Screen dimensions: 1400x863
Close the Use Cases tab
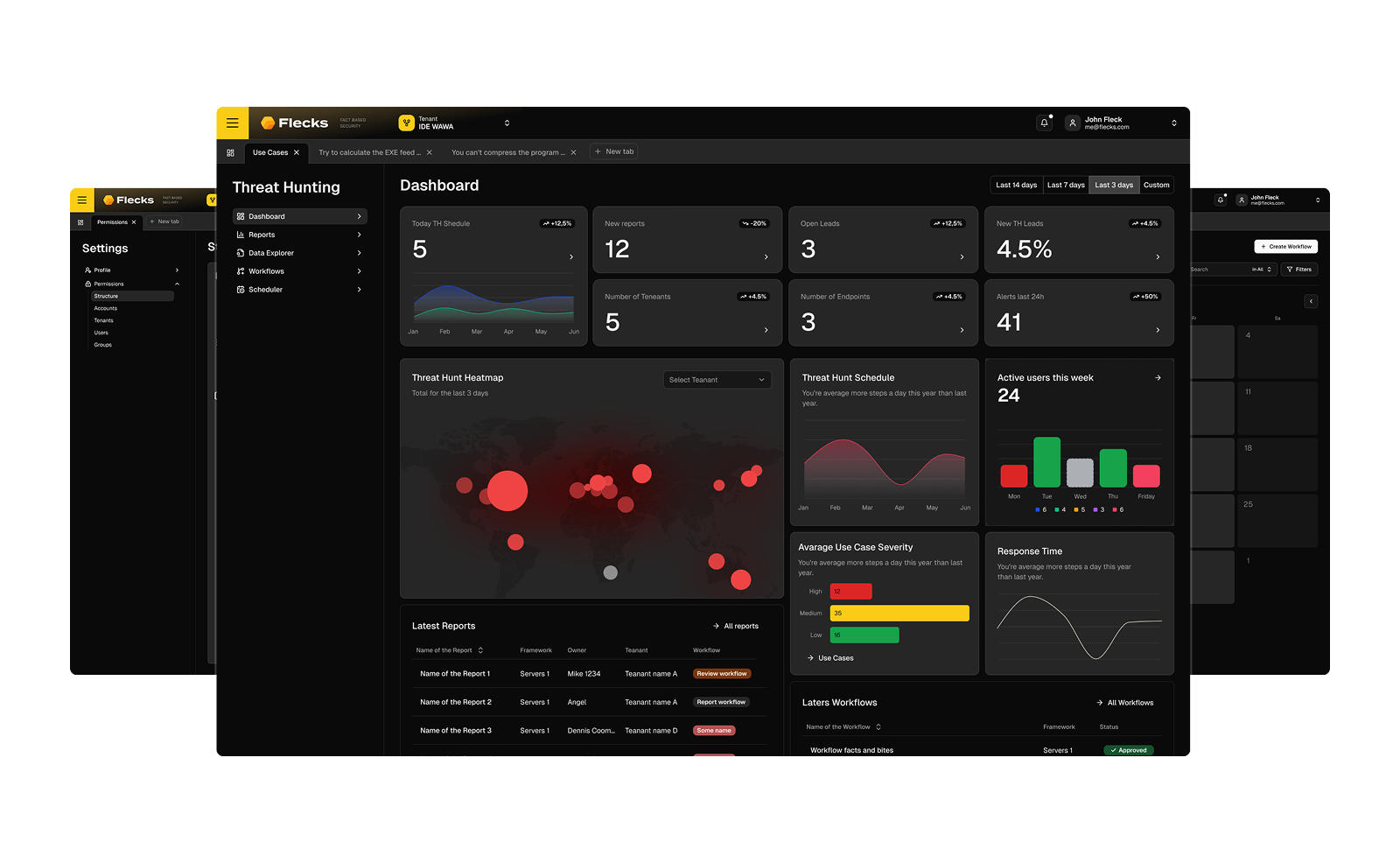pos(297,152)
